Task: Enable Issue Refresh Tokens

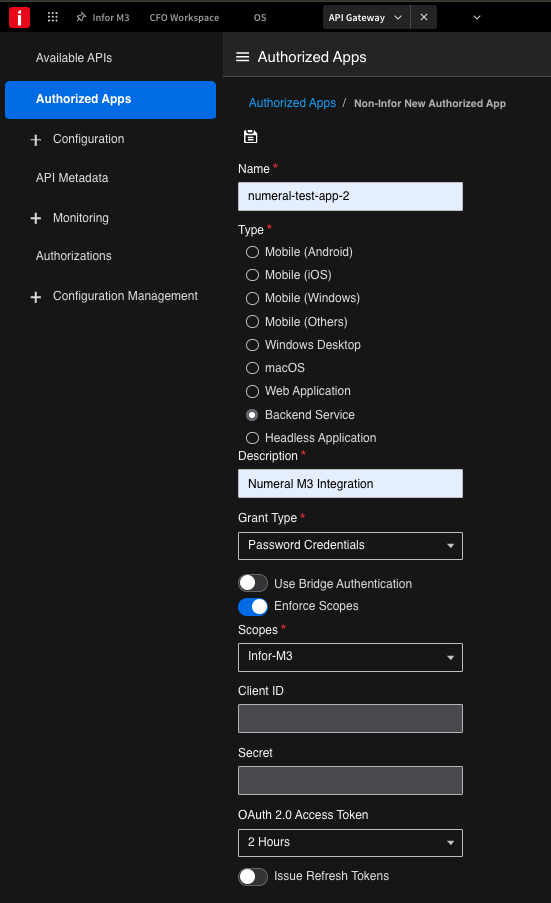Action: (x=253, y=877)
